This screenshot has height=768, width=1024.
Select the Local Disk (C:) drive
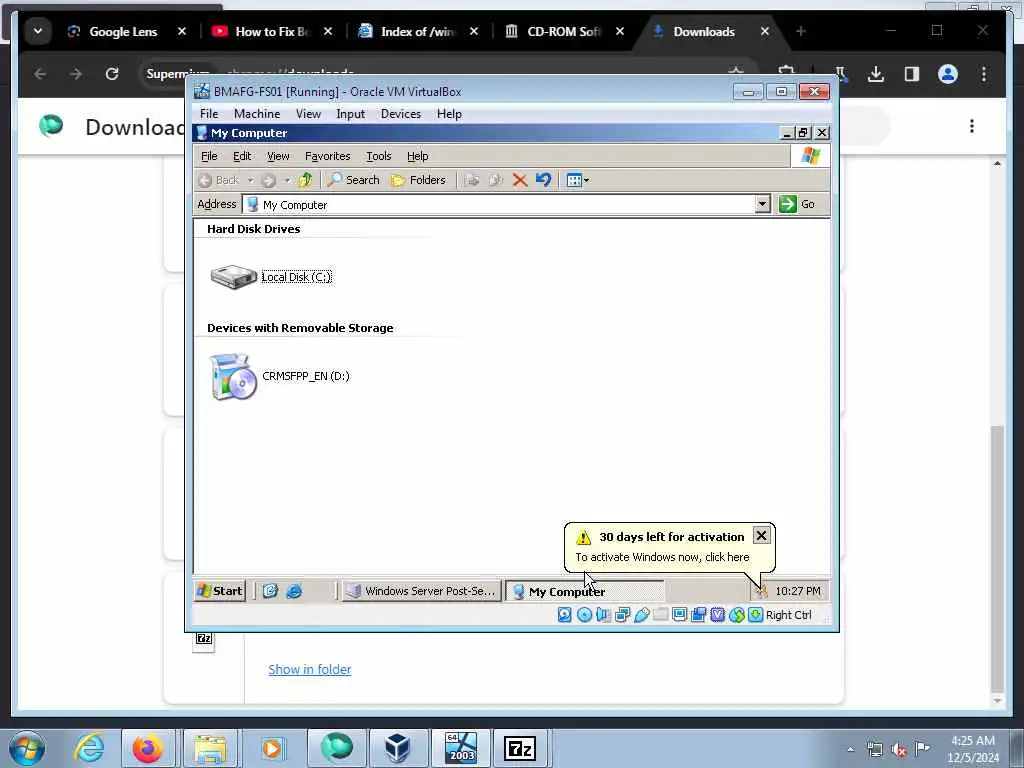pyautogui.click(x=271, y=277)
